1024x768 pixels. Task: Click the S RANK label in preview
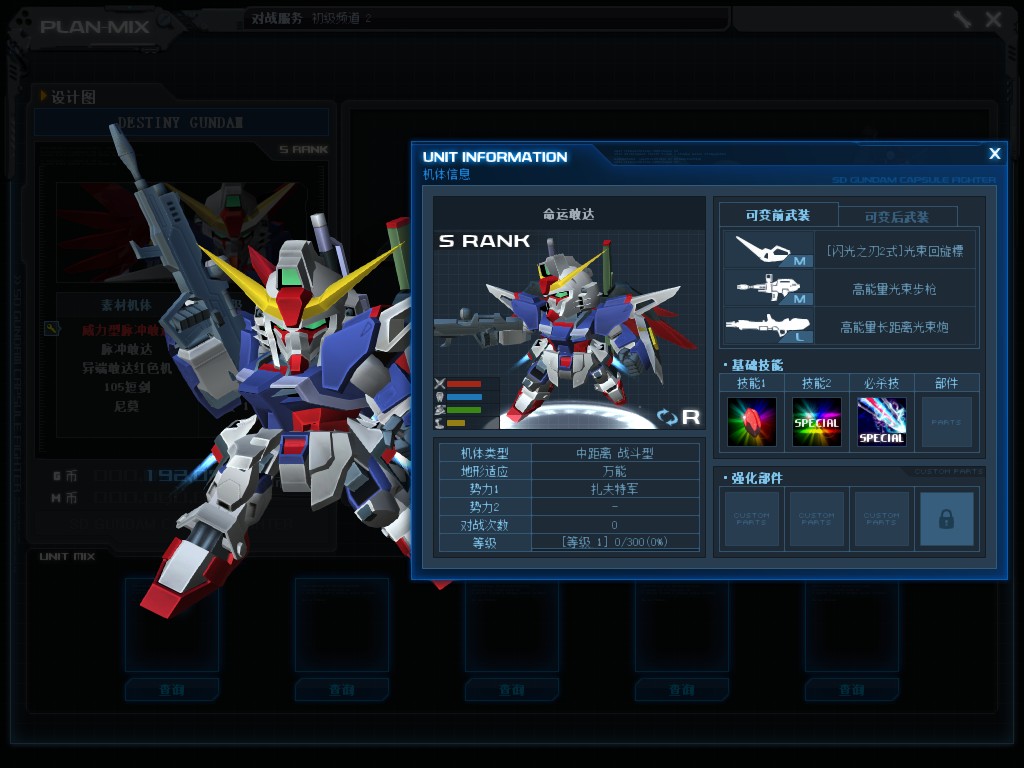tap(485, 241)
